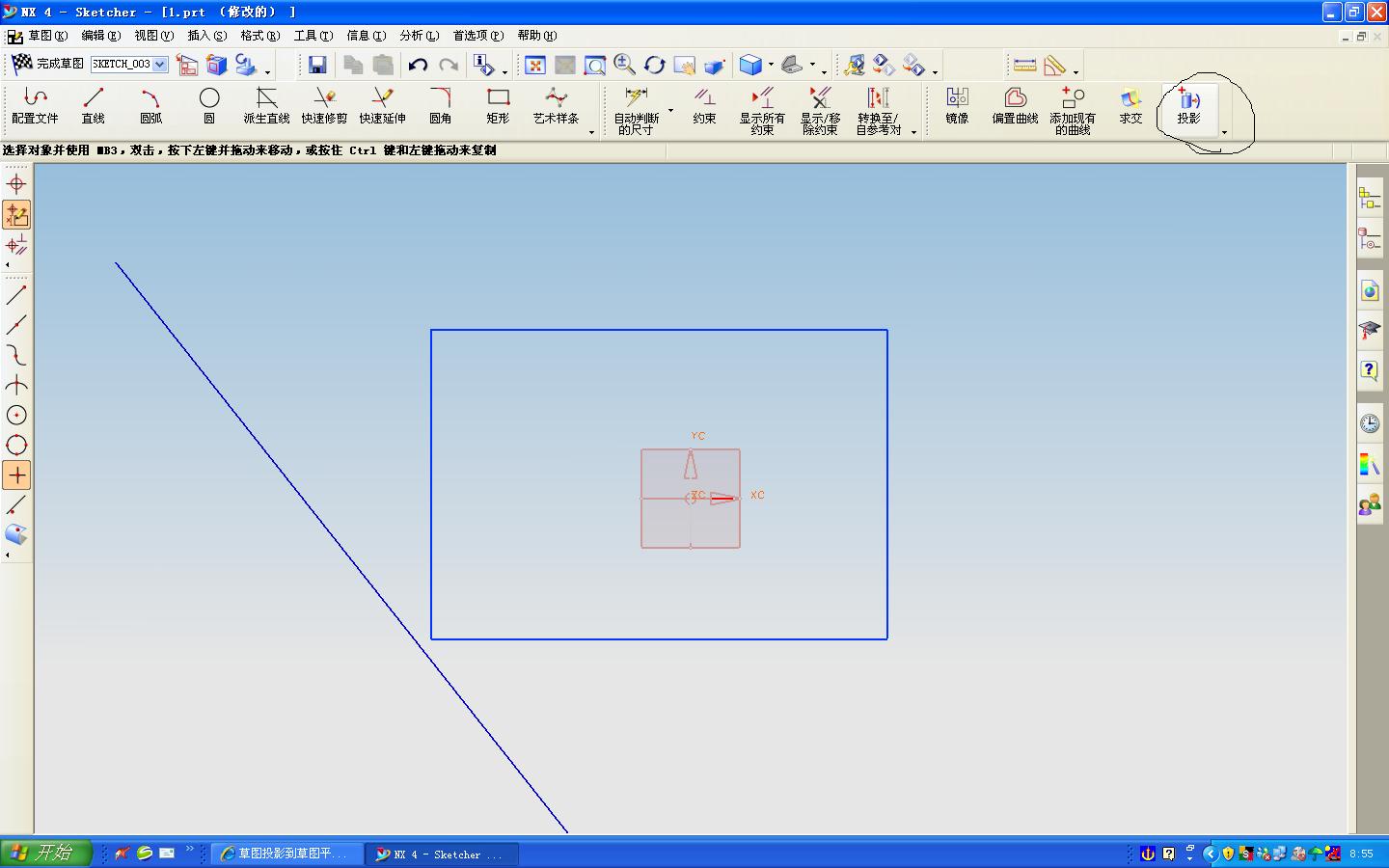The image size is (1389, 868).
Task: Click the Windows 开始 start button
Action: coord(45,854)
